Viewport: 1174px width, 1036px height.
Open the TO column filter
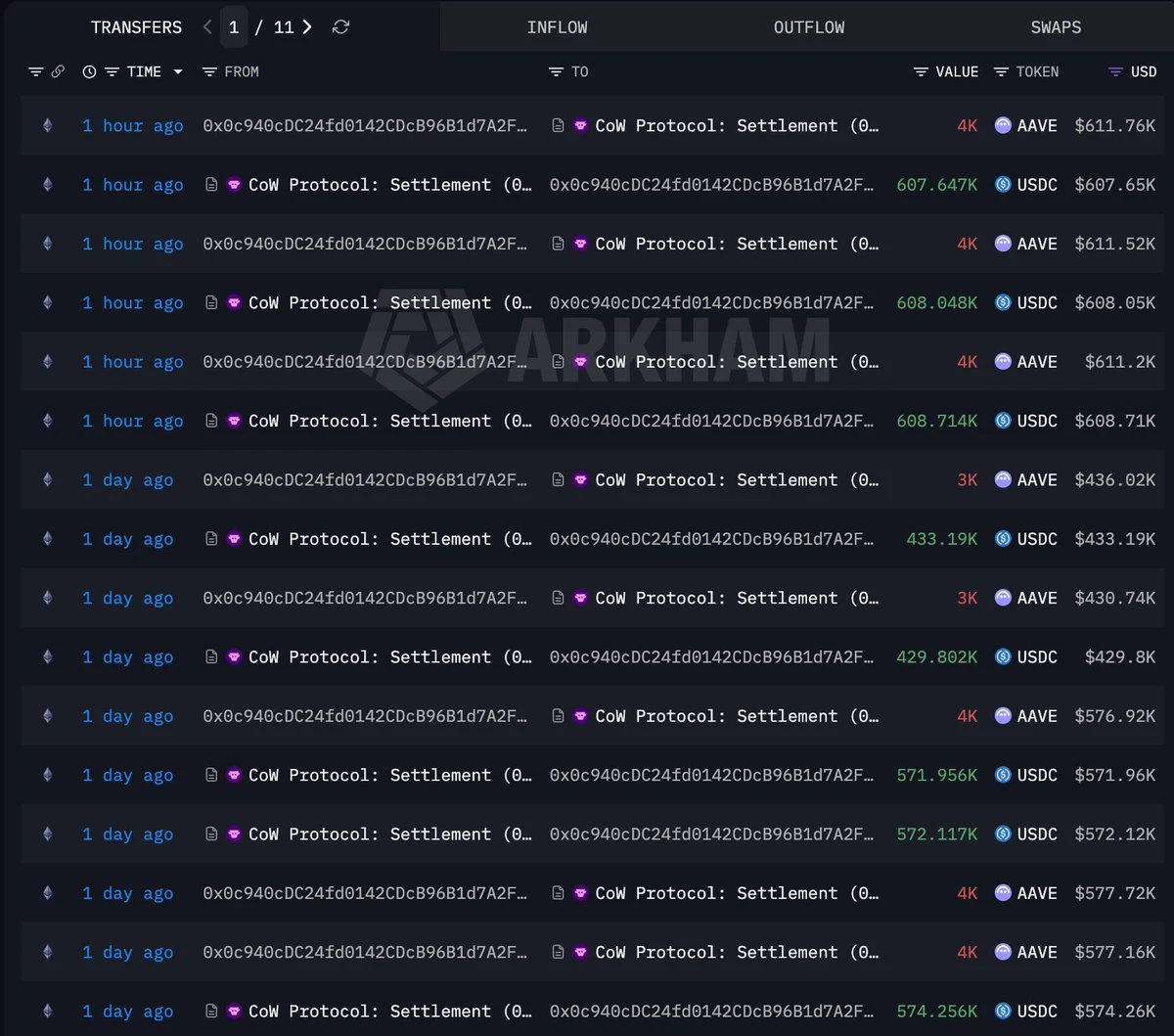tap(556, 71)
